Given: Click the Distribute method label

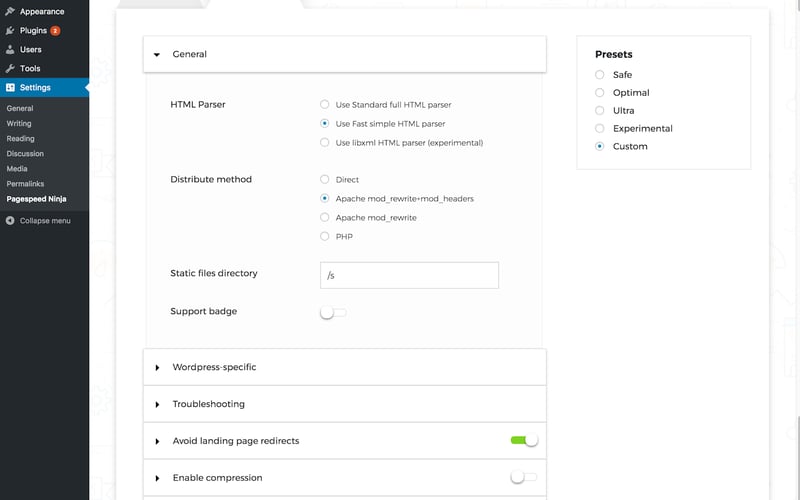Looking at the screenshot, I should point(211,179).
